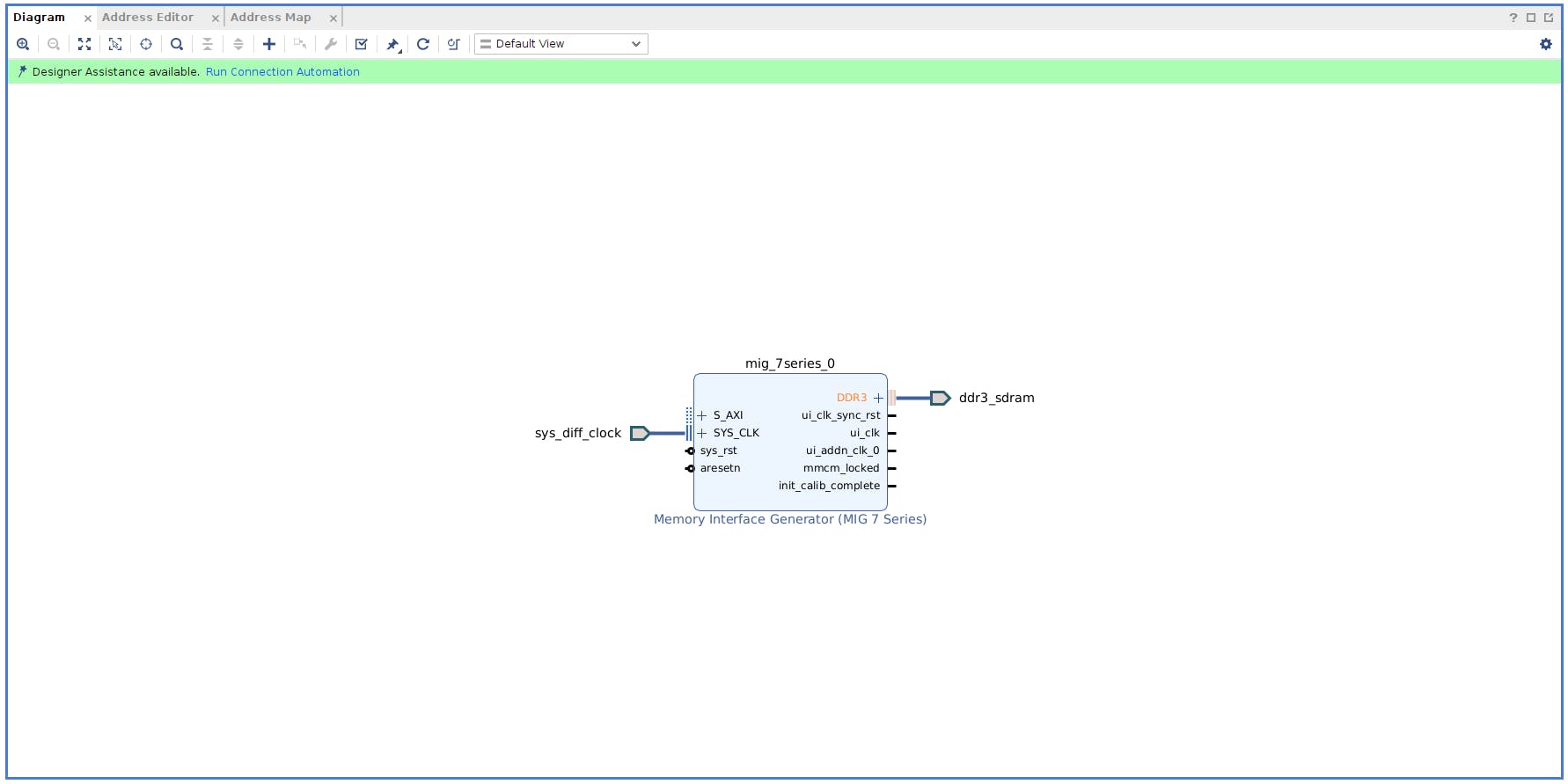Click the Zoom to Selection icon
The height and width of the screenshot is (784, 1568).
[115, 44]
